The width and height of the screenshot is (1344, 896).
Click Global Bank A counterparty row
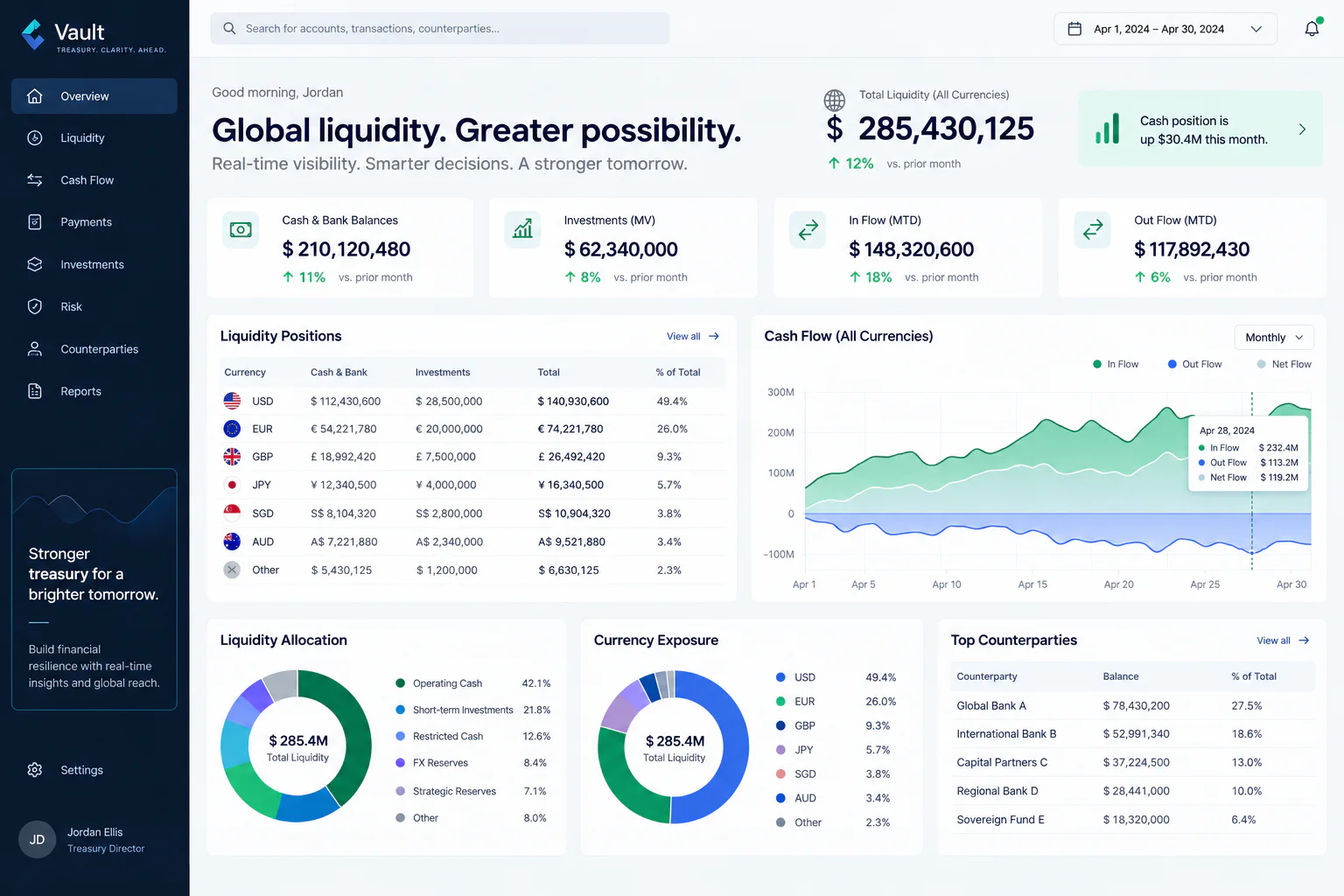click(x=1132, y=706)
